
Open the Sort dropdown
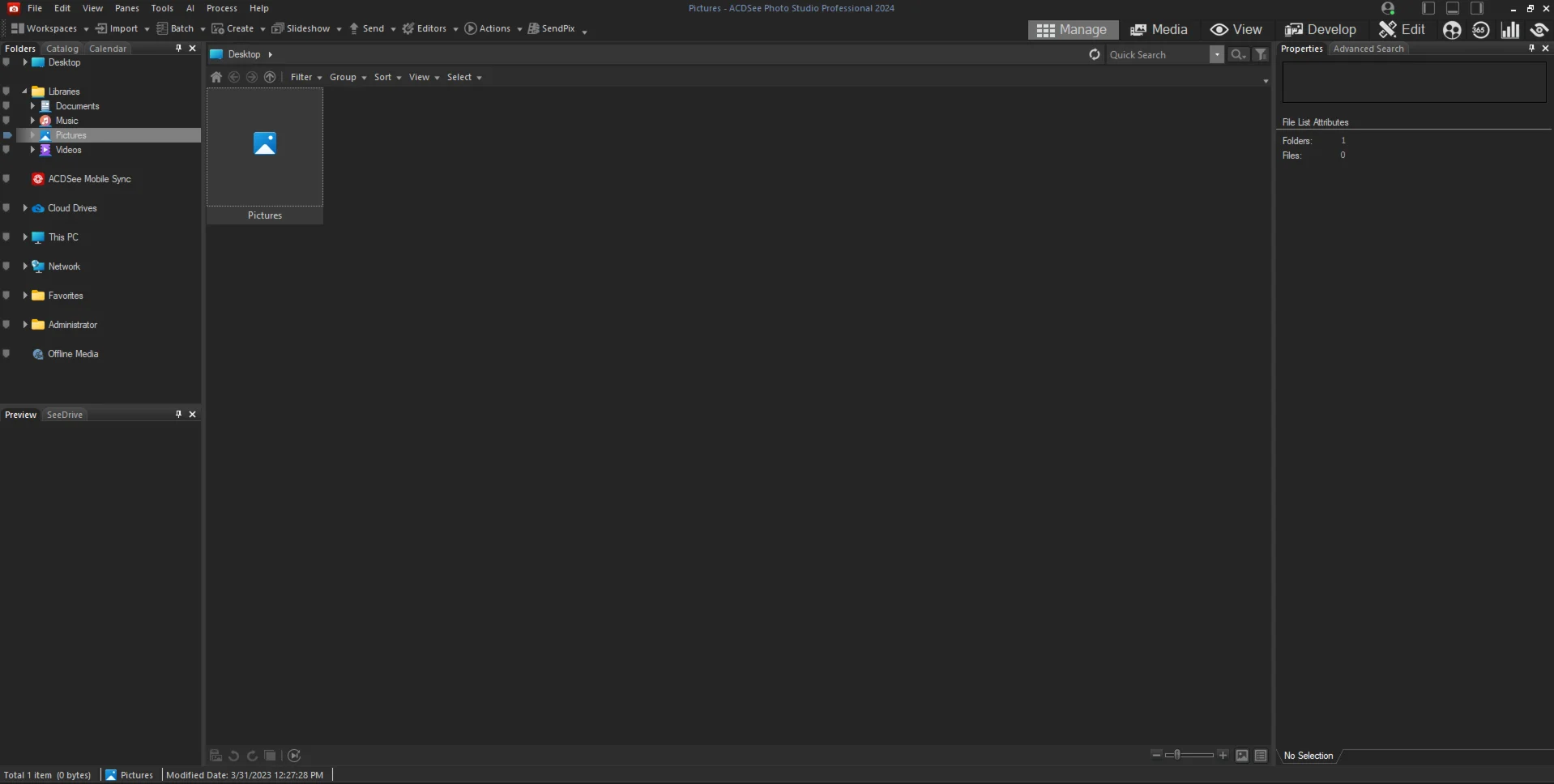tap(387, 77)
